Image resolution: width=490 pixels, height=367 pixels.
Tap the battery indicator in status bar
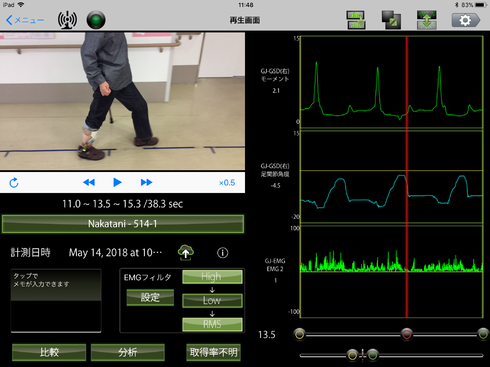481,5
